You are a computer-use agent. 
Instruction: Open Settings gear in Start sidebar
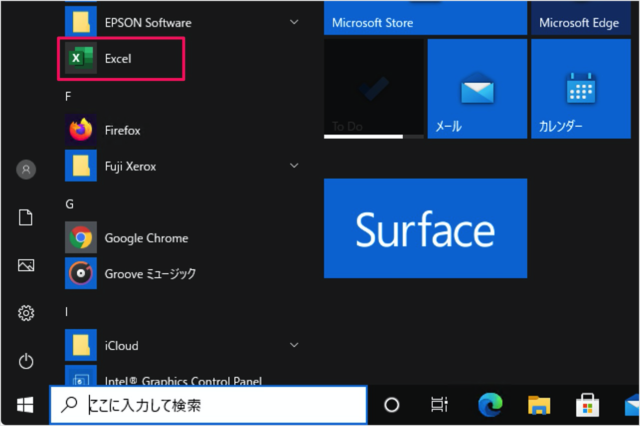point(26,313)
